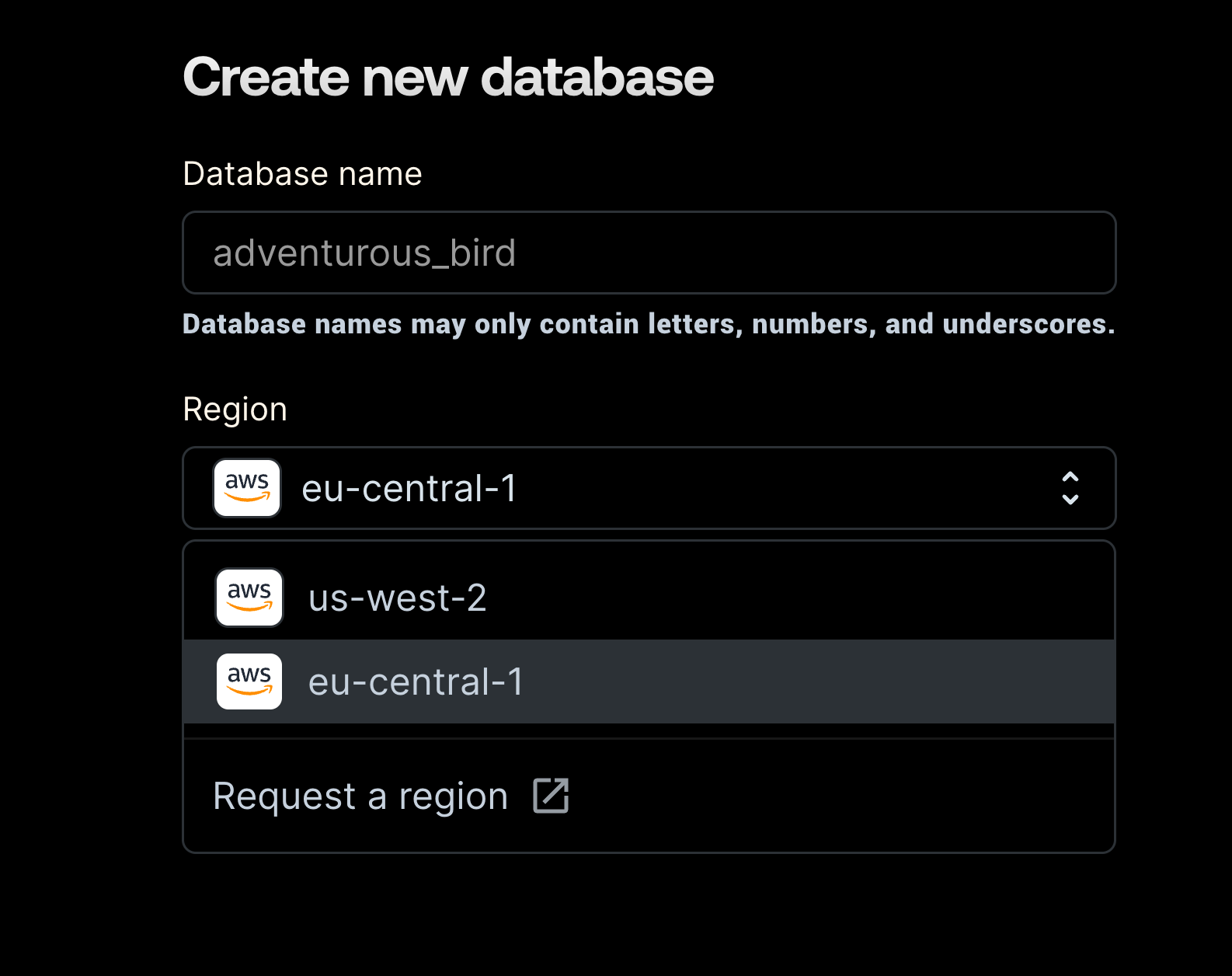1232x976 pixels.
Task: Click the AWS logo in the selected region box
Action: [247, 488]
